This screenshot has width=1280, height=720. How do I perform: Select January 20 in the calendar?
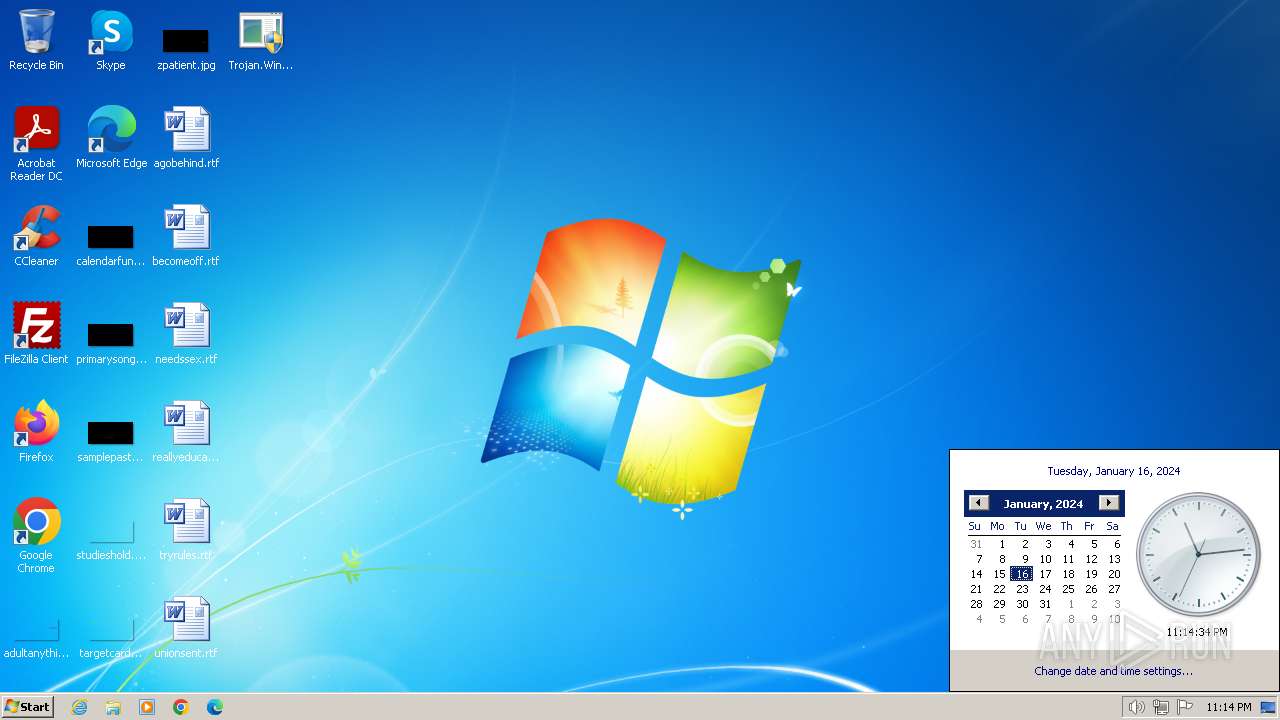click(x=1114, y=574)
